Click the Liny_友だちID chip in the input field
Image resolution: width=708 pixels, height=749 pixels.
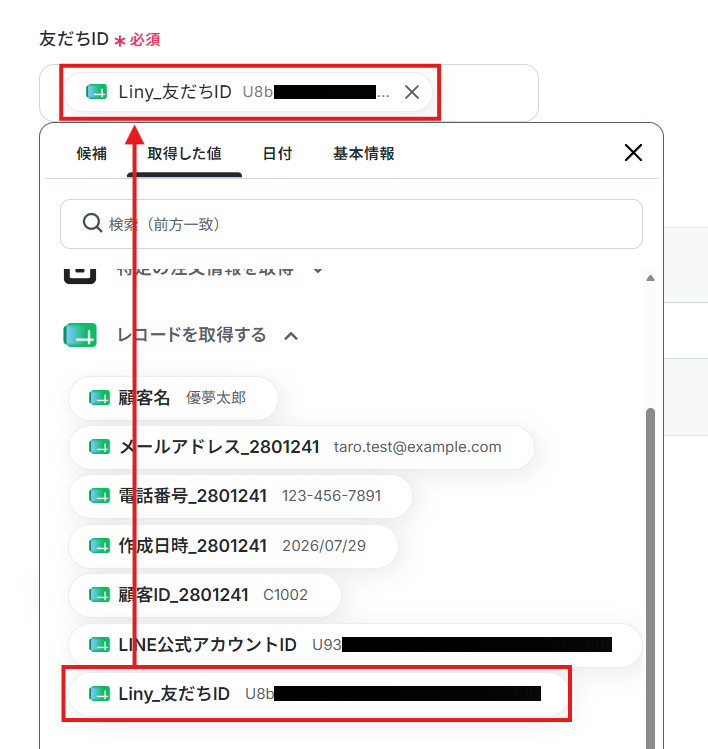[x=248, y=92]
